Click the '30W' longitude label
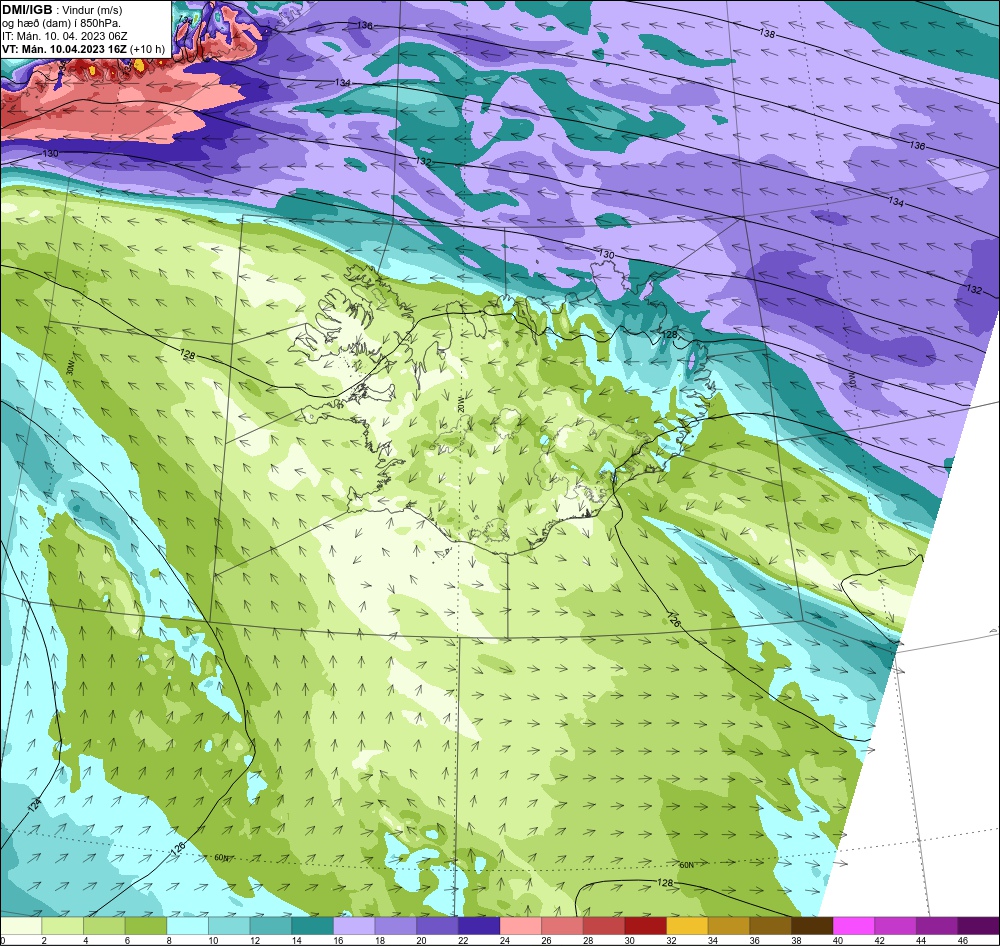Image resolution: width=1000 pixels, height=946 pixels. (70, 367)
